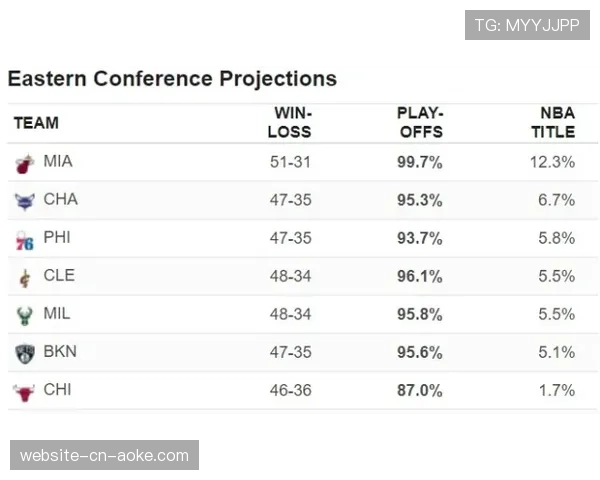Click the Cleveland Cavaliers team logo

tap(24, 277)
